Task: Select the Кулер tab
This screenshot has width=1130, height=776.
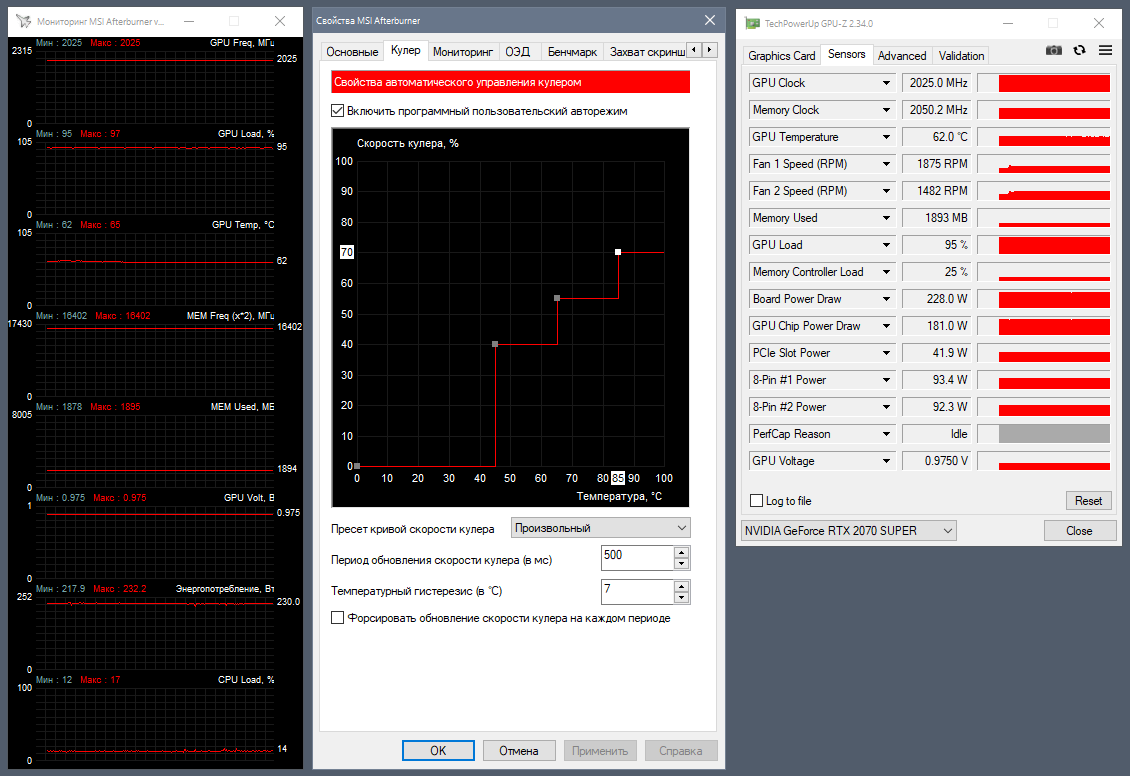Action: click(406, 50)
